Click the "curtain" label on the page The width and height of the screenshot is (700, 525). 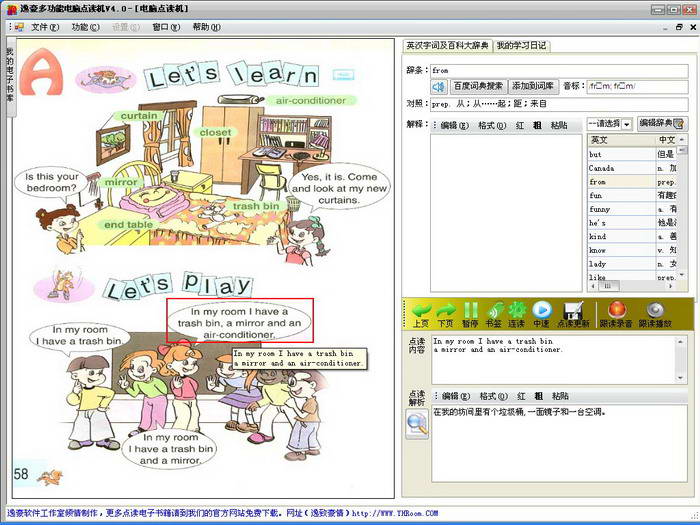pyautogui.click(x=139, y=116)
